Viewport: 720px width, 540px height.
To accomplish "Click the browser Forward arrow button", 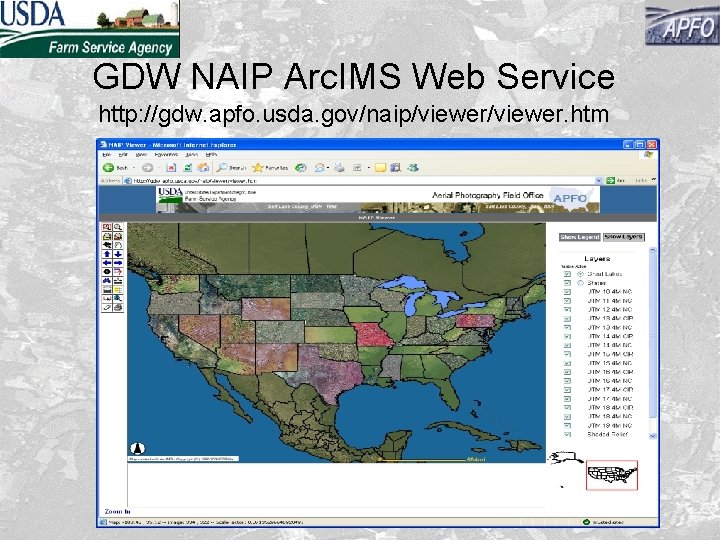I will pos(147,168).
